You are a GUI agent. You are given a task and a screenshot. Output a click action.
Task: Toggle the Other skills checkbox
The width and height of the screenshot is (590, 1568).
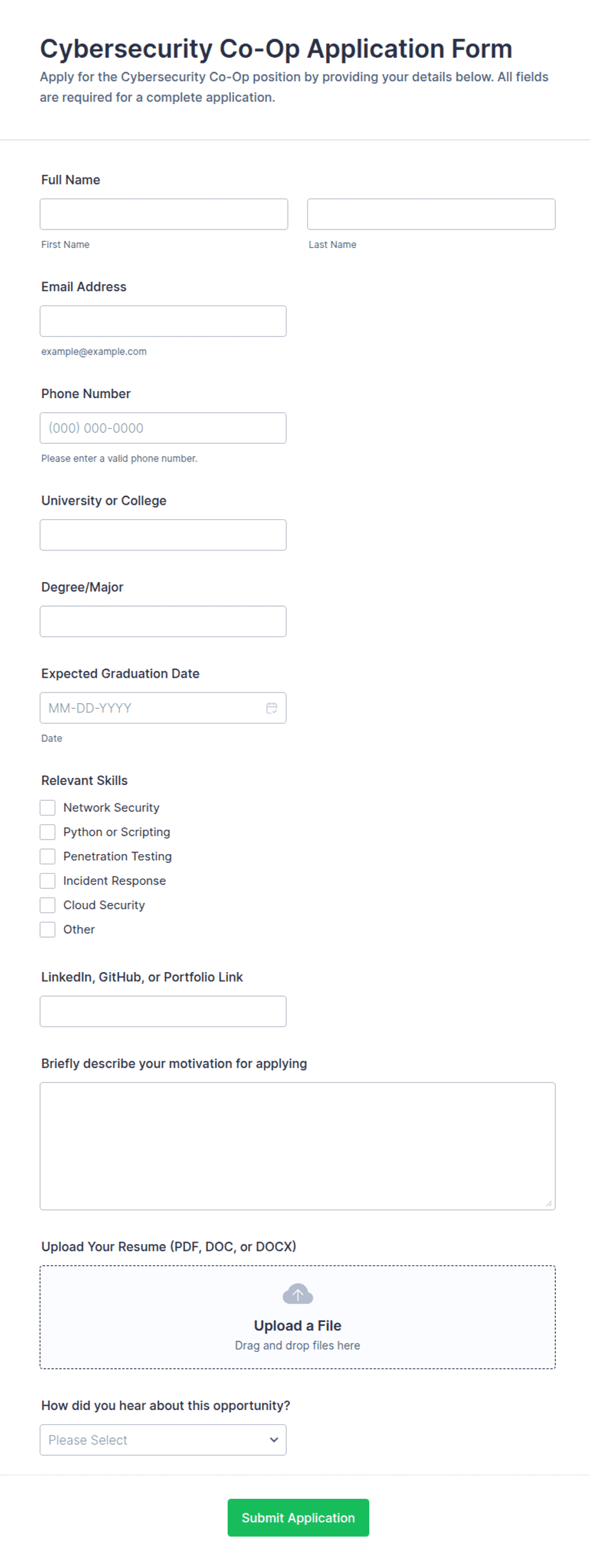(x=48, y=930)
